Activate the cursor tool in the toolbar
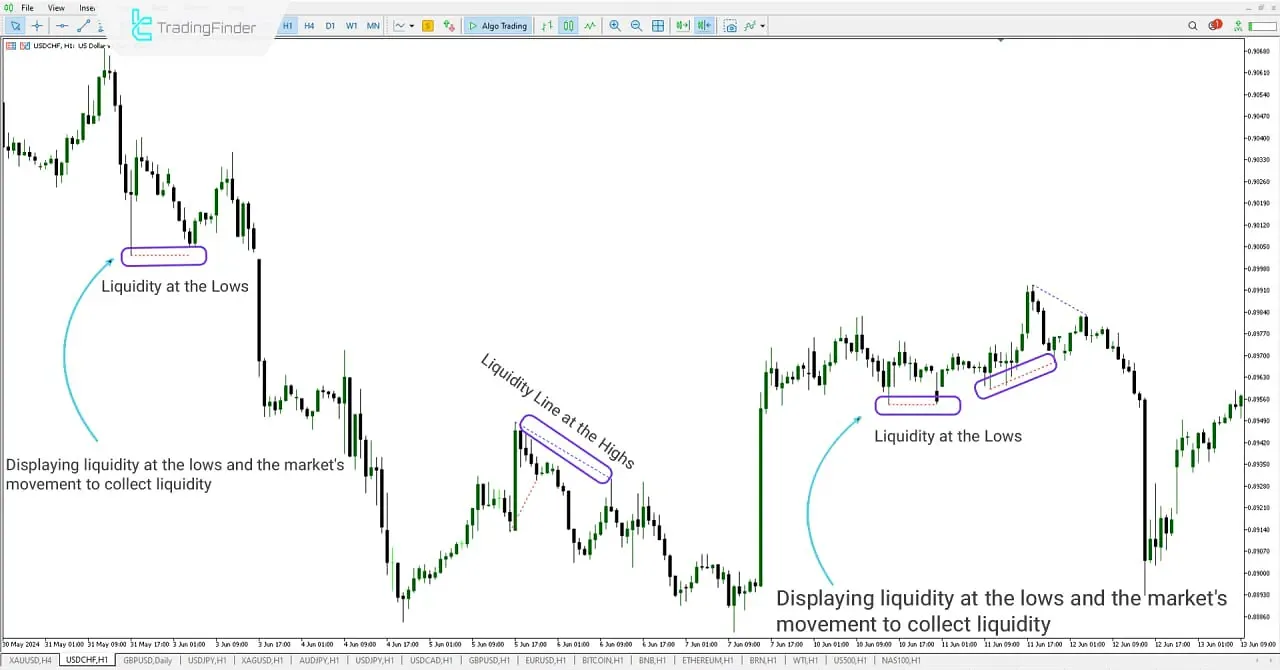The image size is (1280, 670). [15, 25]
